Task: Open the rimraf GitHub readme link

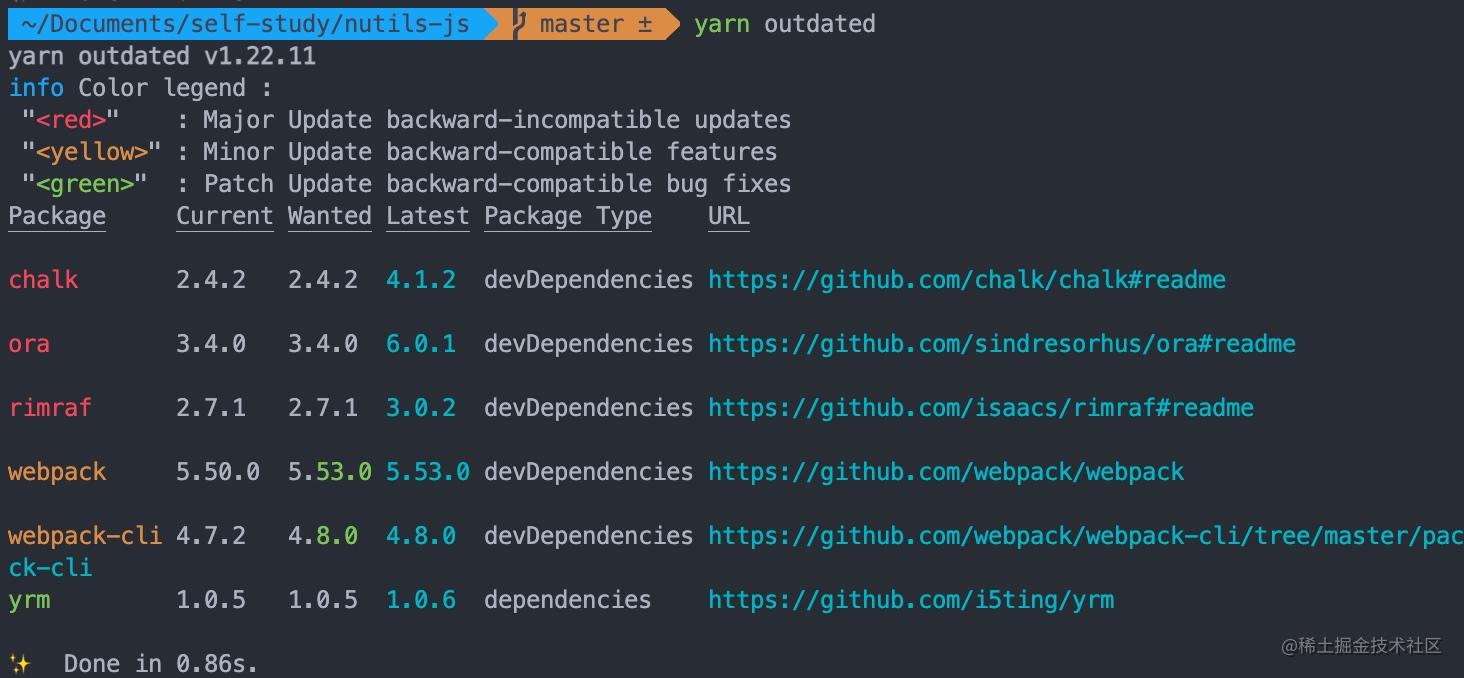Action: (980, 407)
